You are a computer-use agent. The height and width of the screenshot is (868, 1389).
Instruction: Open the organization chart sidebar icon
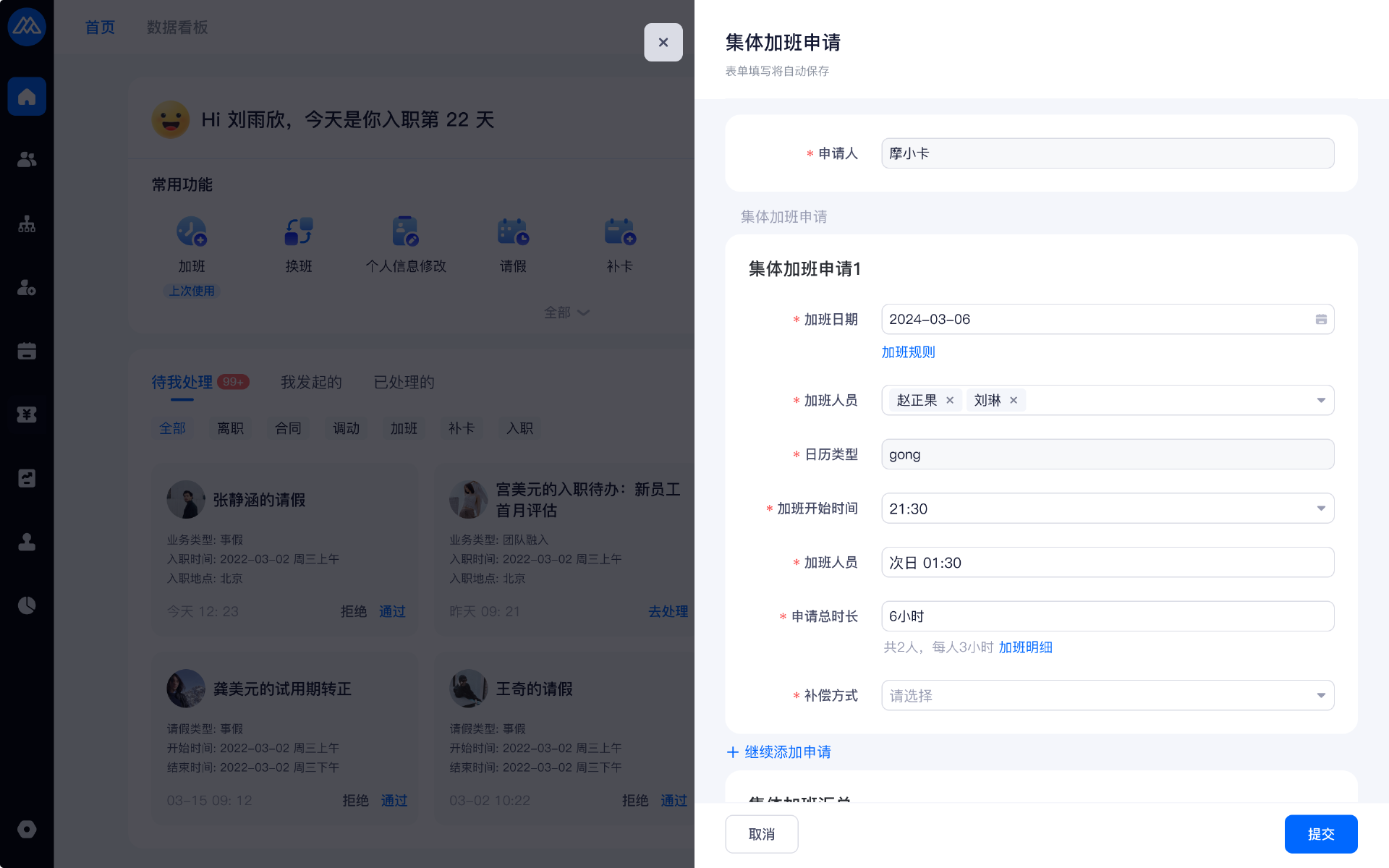click(27, 224)
